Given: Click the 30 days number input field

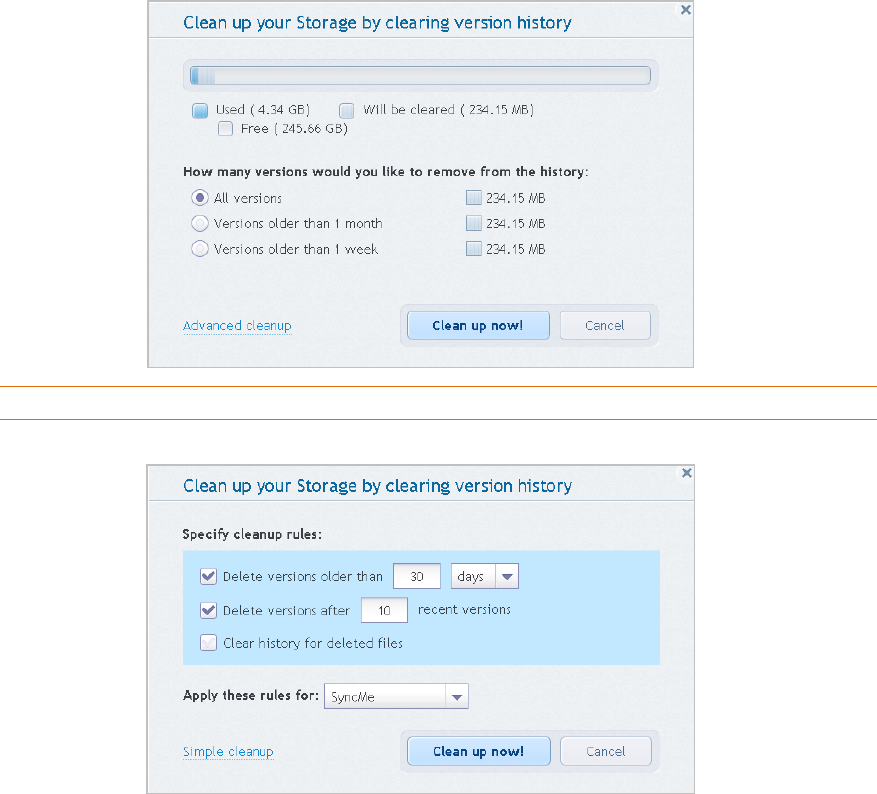Looking at the screenshot, I should coord(416,577).
